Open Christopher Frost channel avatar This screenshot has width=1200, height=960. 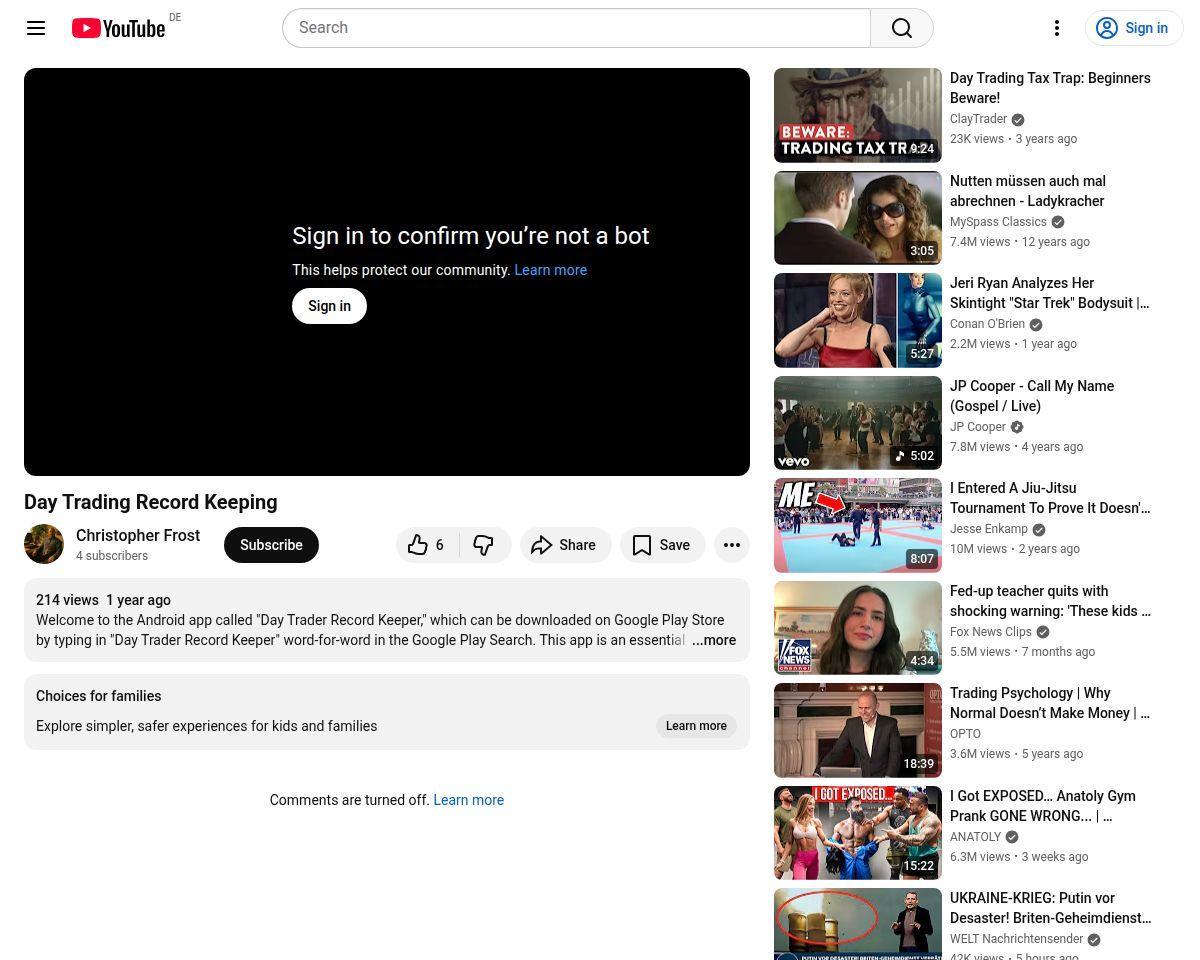(x=44, y=545)
